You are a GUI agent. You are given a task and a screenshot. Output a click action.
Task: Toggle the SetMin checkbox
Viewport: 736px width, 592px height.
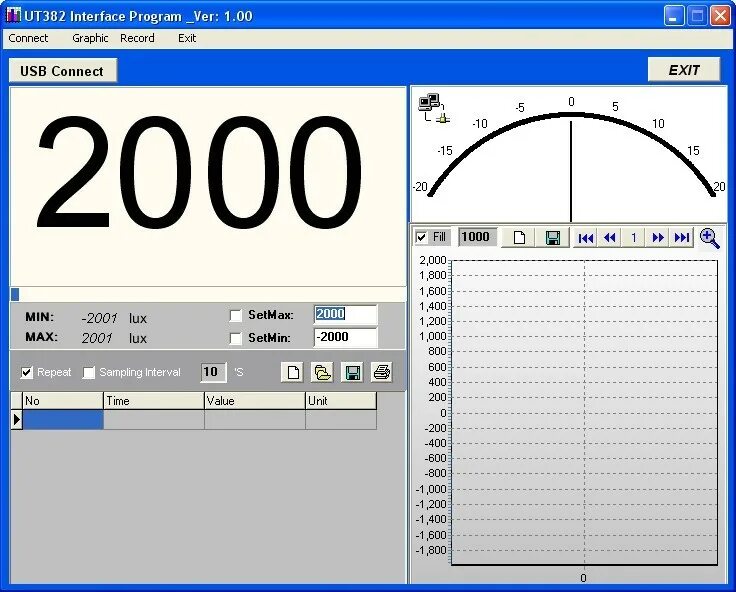click(235, 338)
